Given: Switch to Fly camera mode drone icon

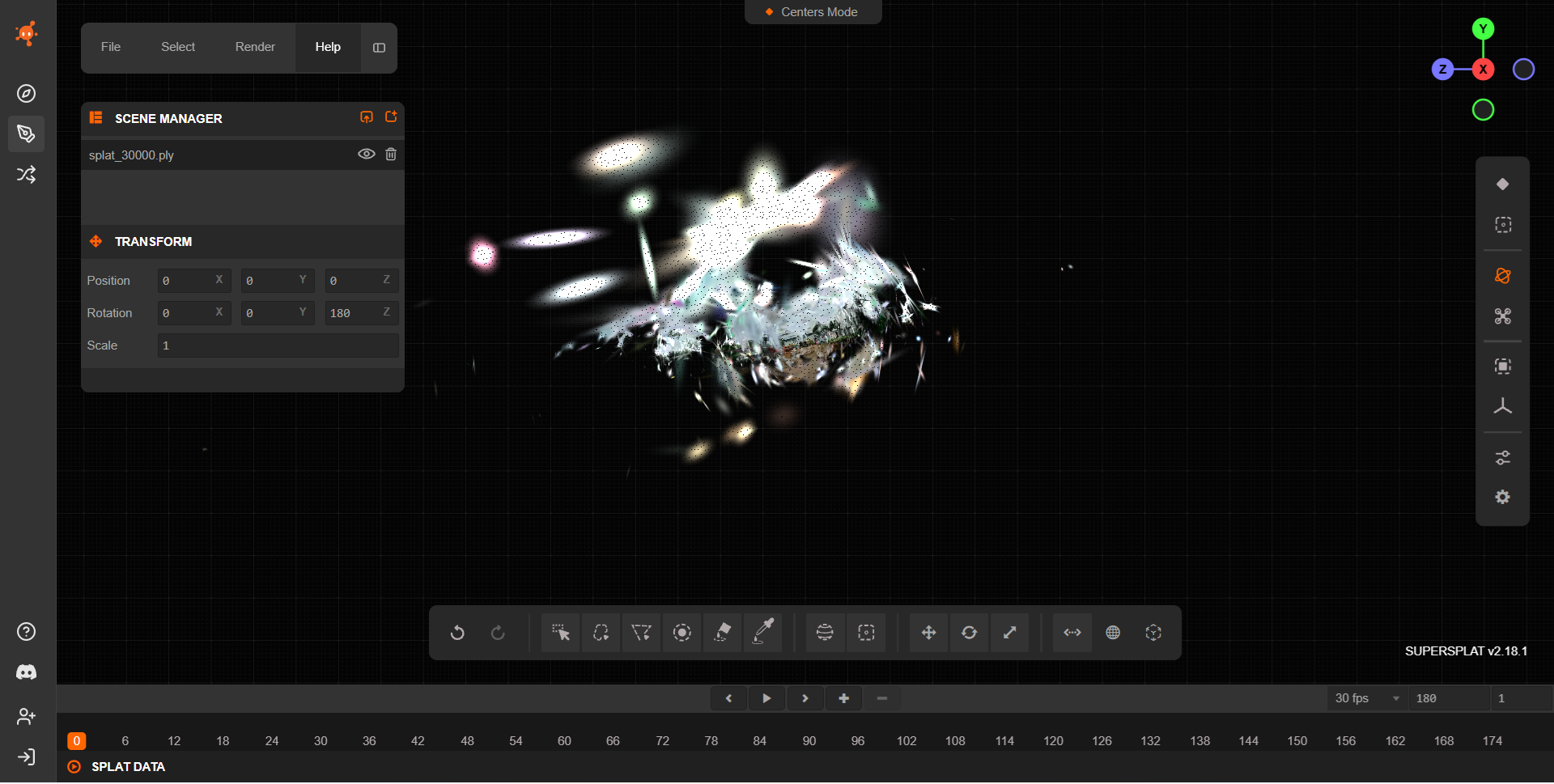Looking at the screenshot, I should pos(1503,316).
